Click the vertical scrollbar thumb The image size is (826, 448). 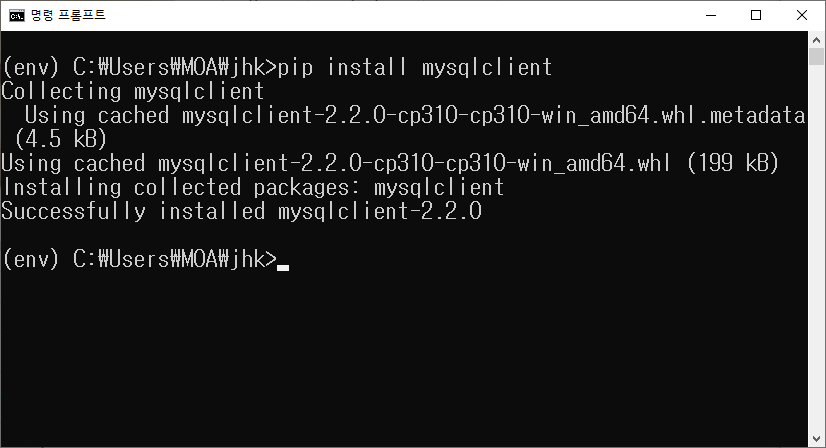click(x=817, y=56)
